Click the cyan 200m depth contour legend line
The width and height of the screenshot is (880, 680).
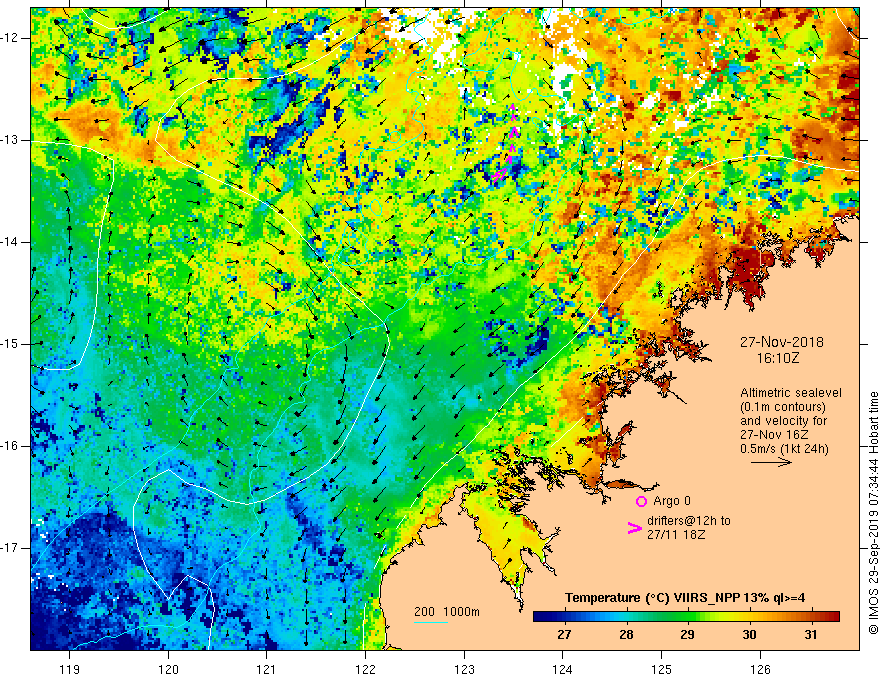coord(430,622)
